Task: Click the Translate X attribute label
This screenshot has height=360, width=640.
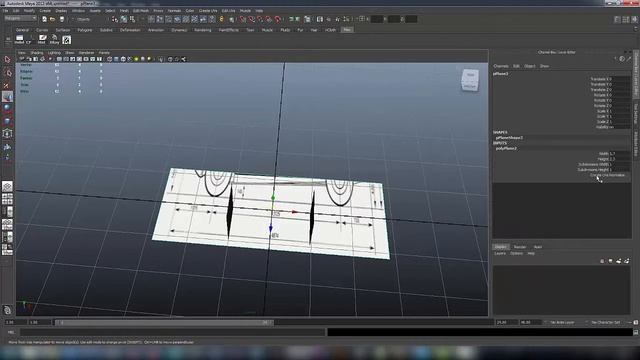Action: [x=601, y=79]
